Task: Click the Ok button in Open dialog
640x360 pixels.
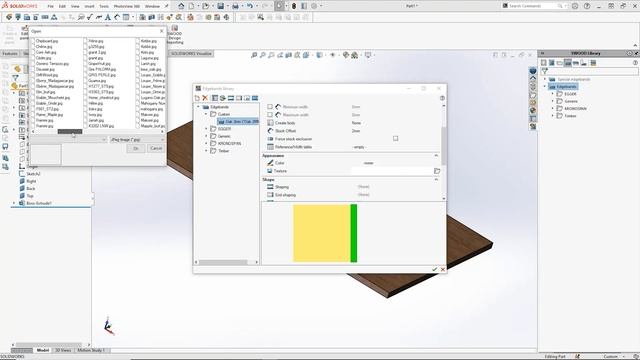Action: tap(136, 148)
